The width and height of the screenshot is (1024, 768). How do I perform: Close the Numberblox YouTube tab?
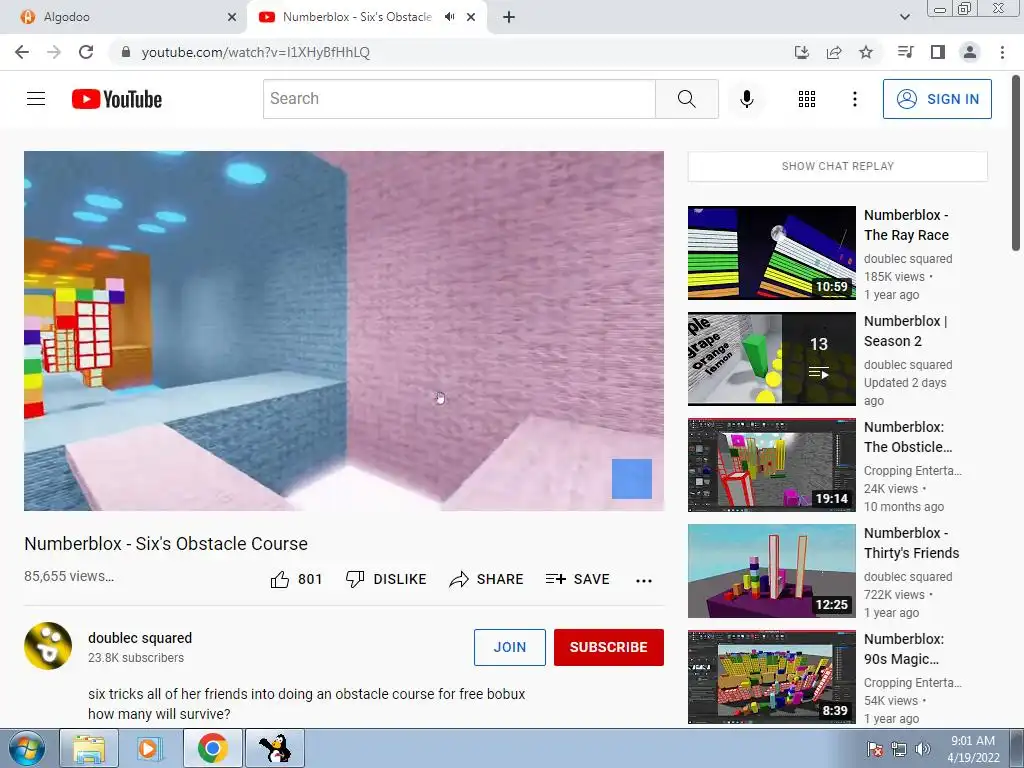point(471,17)
